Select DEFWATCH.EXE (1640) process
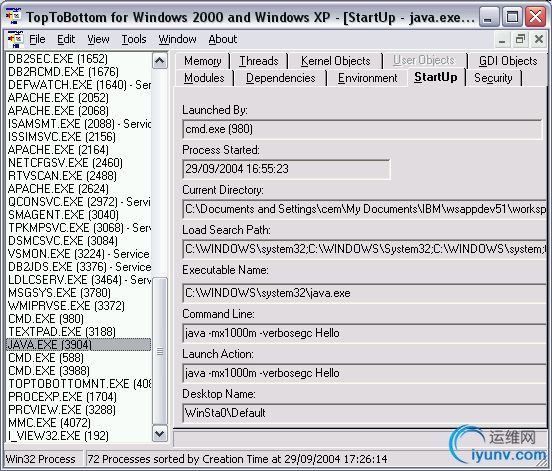 tap(79, 85)
